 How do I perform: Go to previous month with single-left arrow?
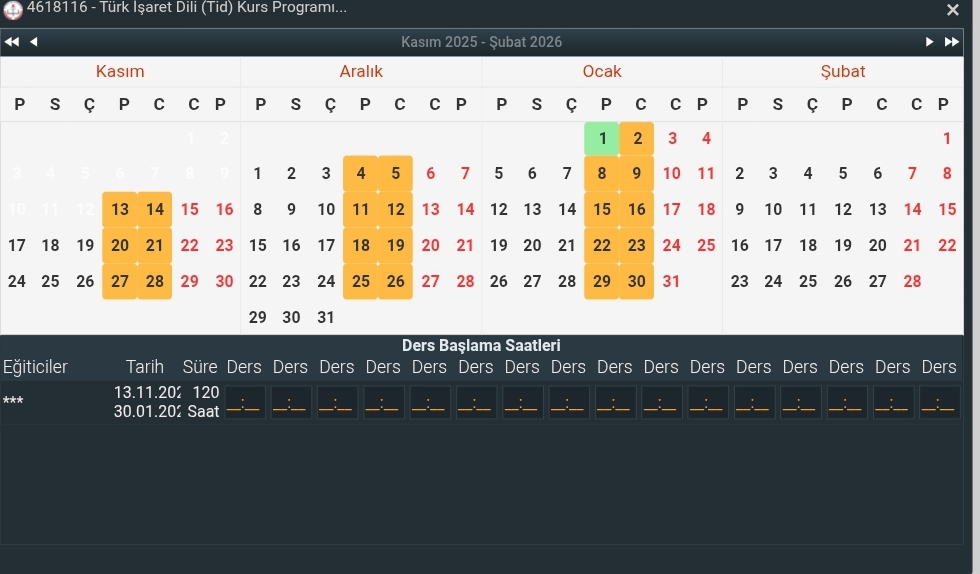tap(34, 42)
